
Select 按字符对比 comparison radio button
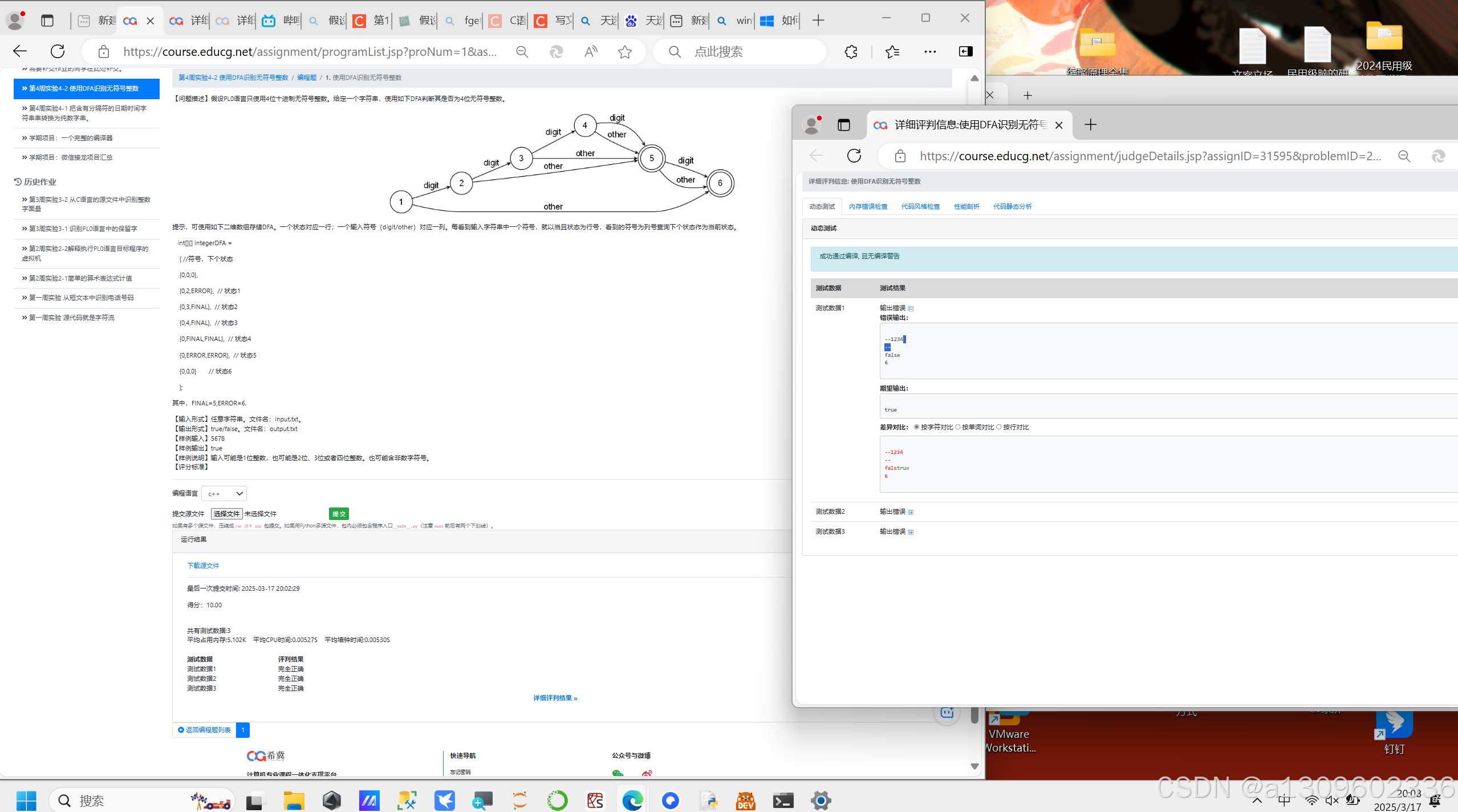point(916,427)
